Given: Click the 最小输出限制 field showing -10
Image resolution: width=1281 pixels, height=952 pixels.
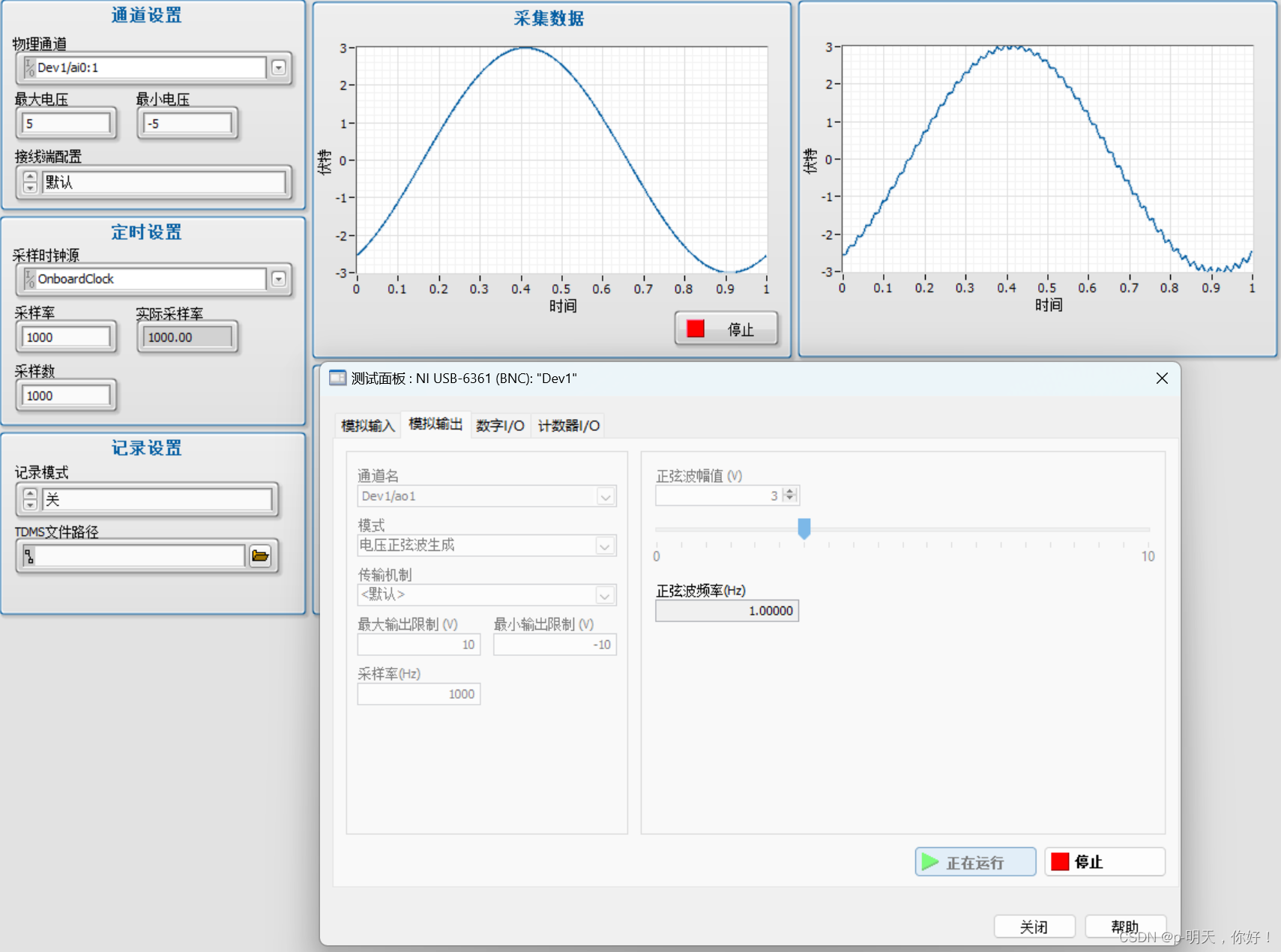Looking at the screenshot, I should (555, 645).
